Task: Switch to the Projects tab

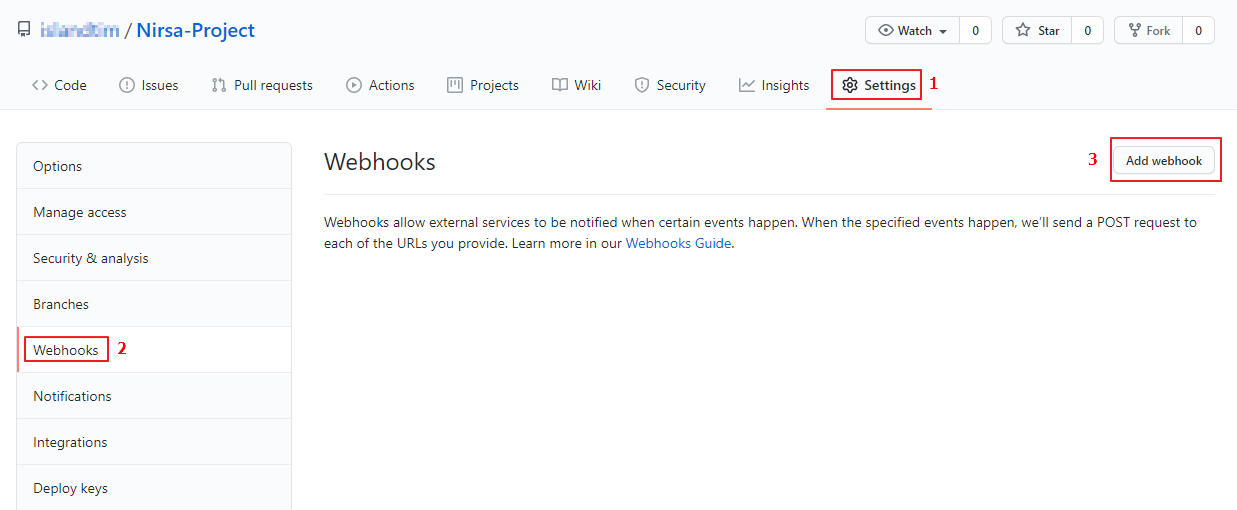Action: pos(483,85)
